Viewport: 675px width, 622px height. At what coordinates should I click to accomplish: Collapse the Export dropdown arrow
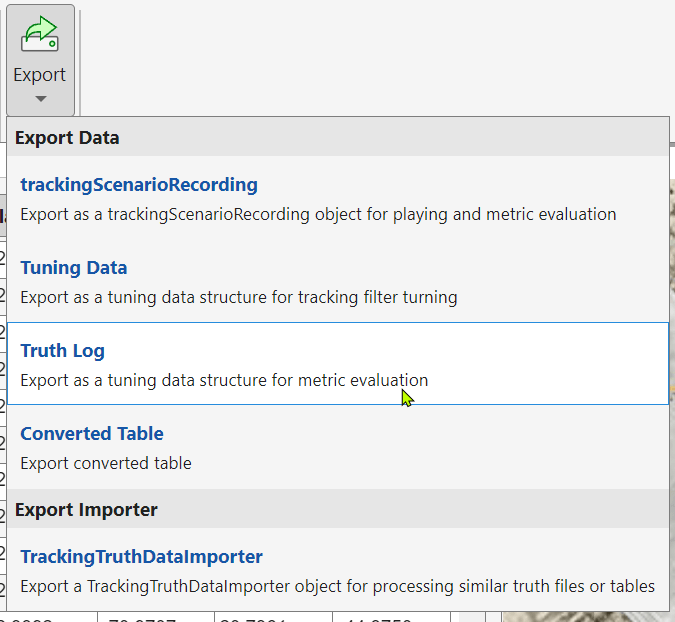(40, 99)
